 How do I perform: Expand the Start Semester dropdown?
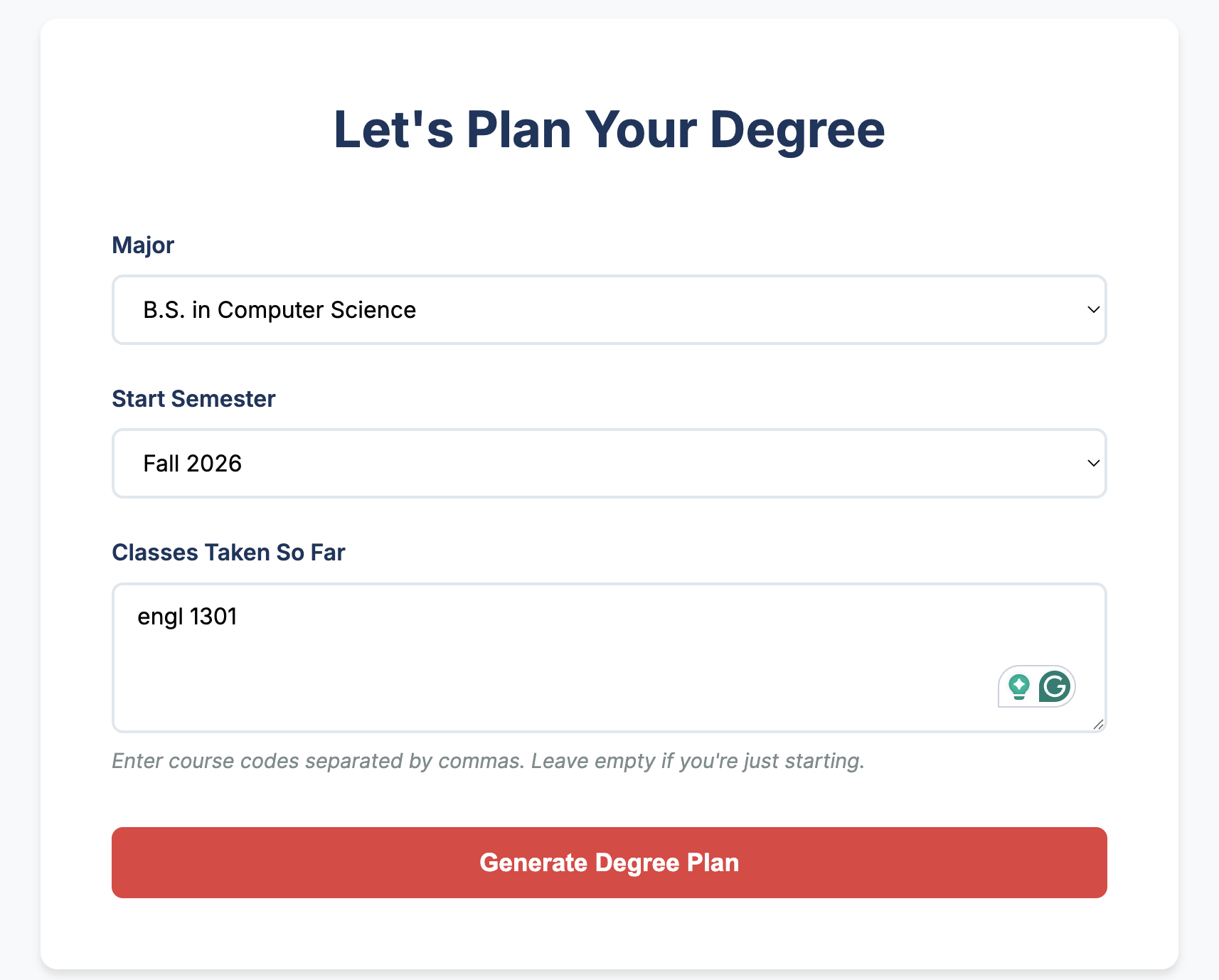[x=609, y=464]
